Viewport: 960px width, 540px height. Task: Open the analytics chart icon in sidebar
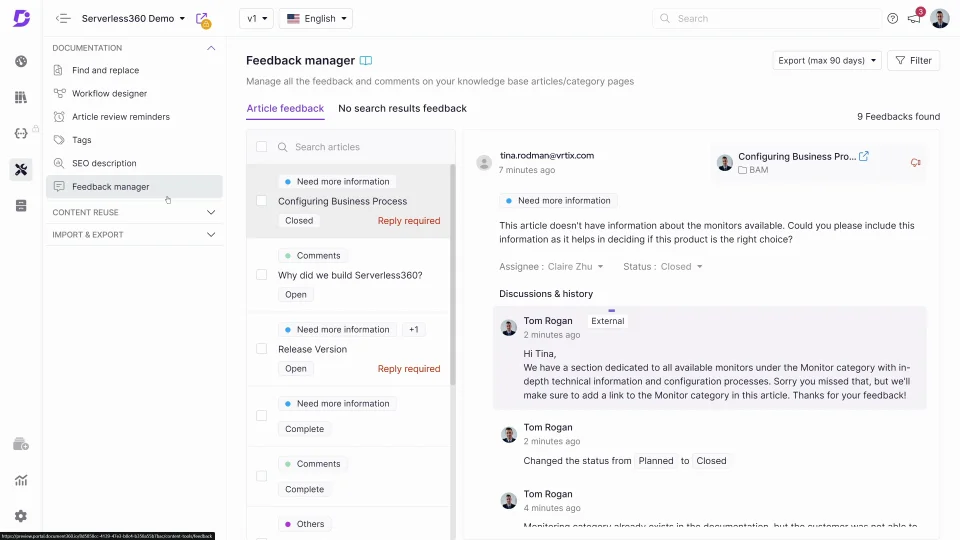pos(21,480)
